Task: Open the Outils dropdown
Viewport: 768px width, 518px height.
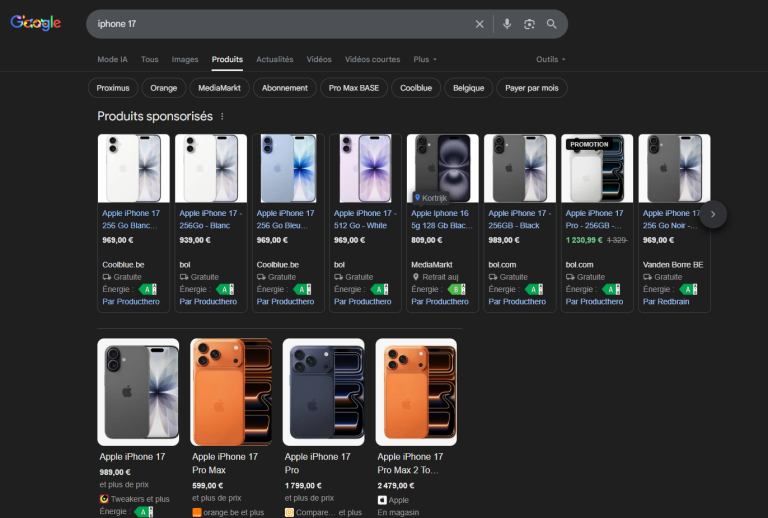Action: (x=550, y=59)
